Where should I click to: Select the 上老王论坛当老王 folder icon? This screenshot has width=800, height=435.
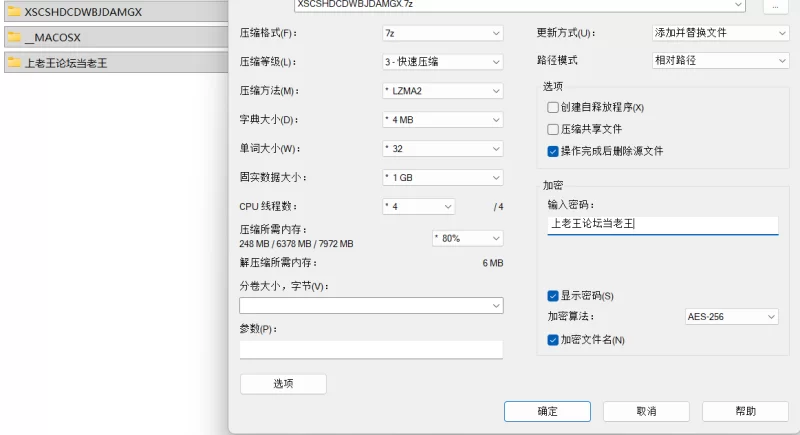(14, 63)
